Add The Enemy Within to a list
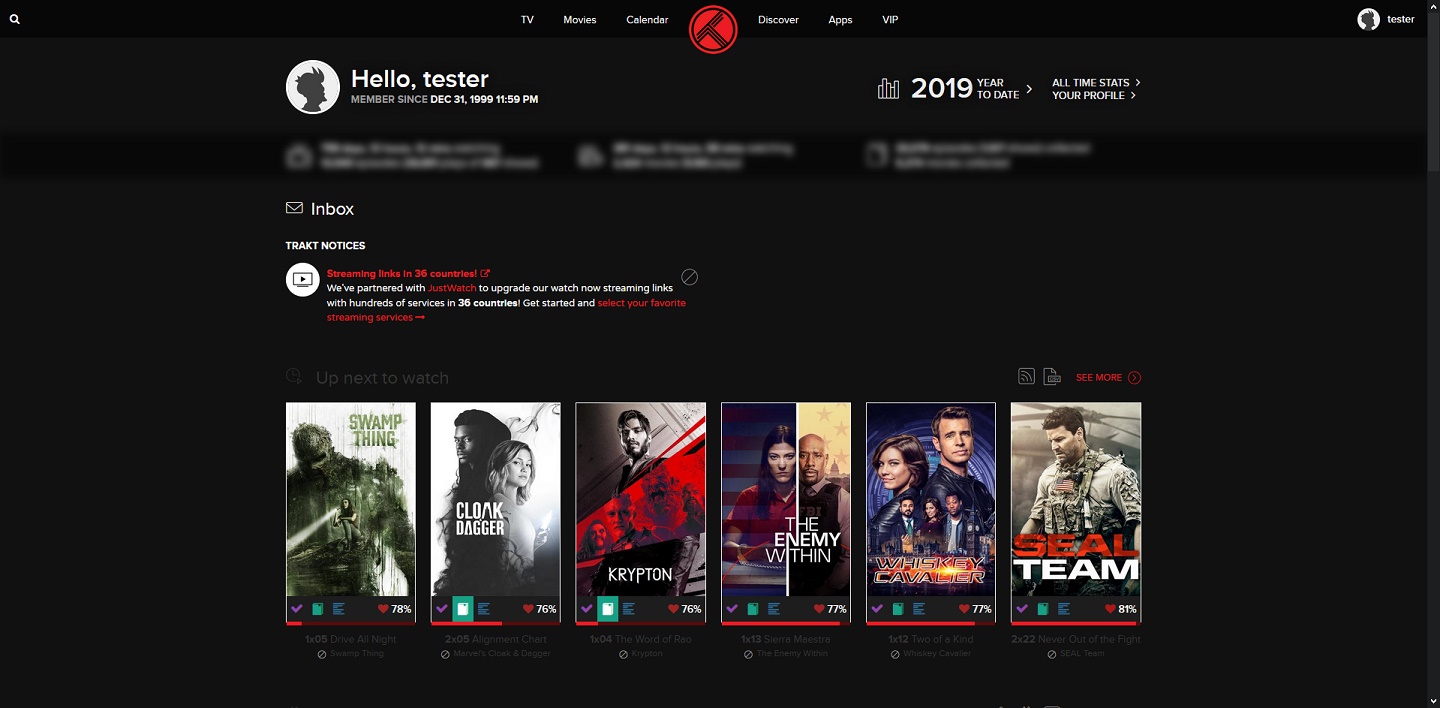Screen dimensions: 1440x708 (774, 608)
